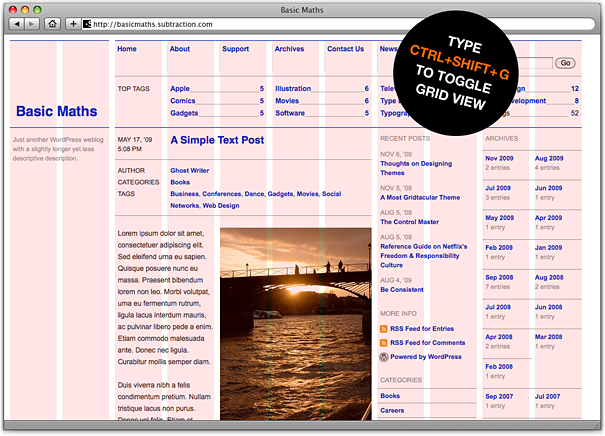Select the Illustration tag link
Viewport: 605px width, 436px height.
[293, 89]
